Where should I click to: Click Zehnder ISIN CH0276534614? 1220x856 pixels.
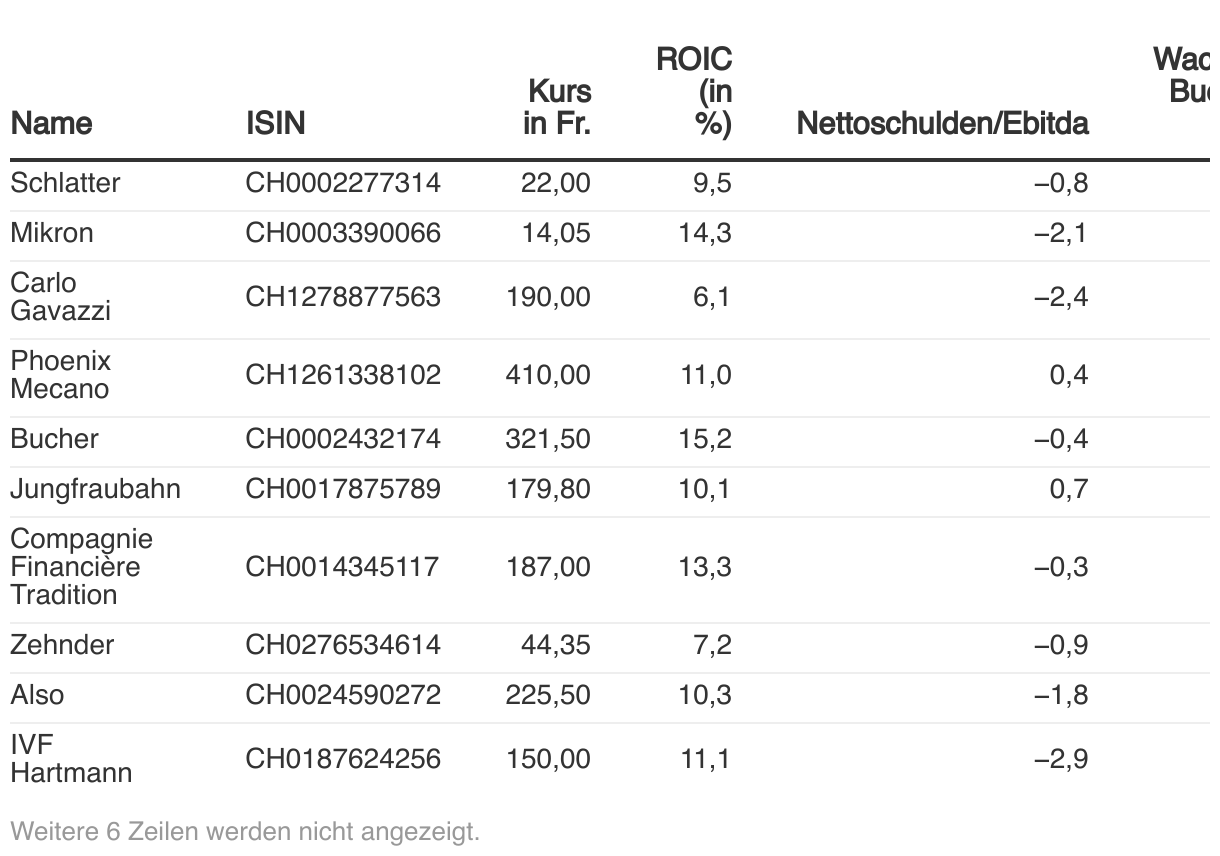(343, 645)
